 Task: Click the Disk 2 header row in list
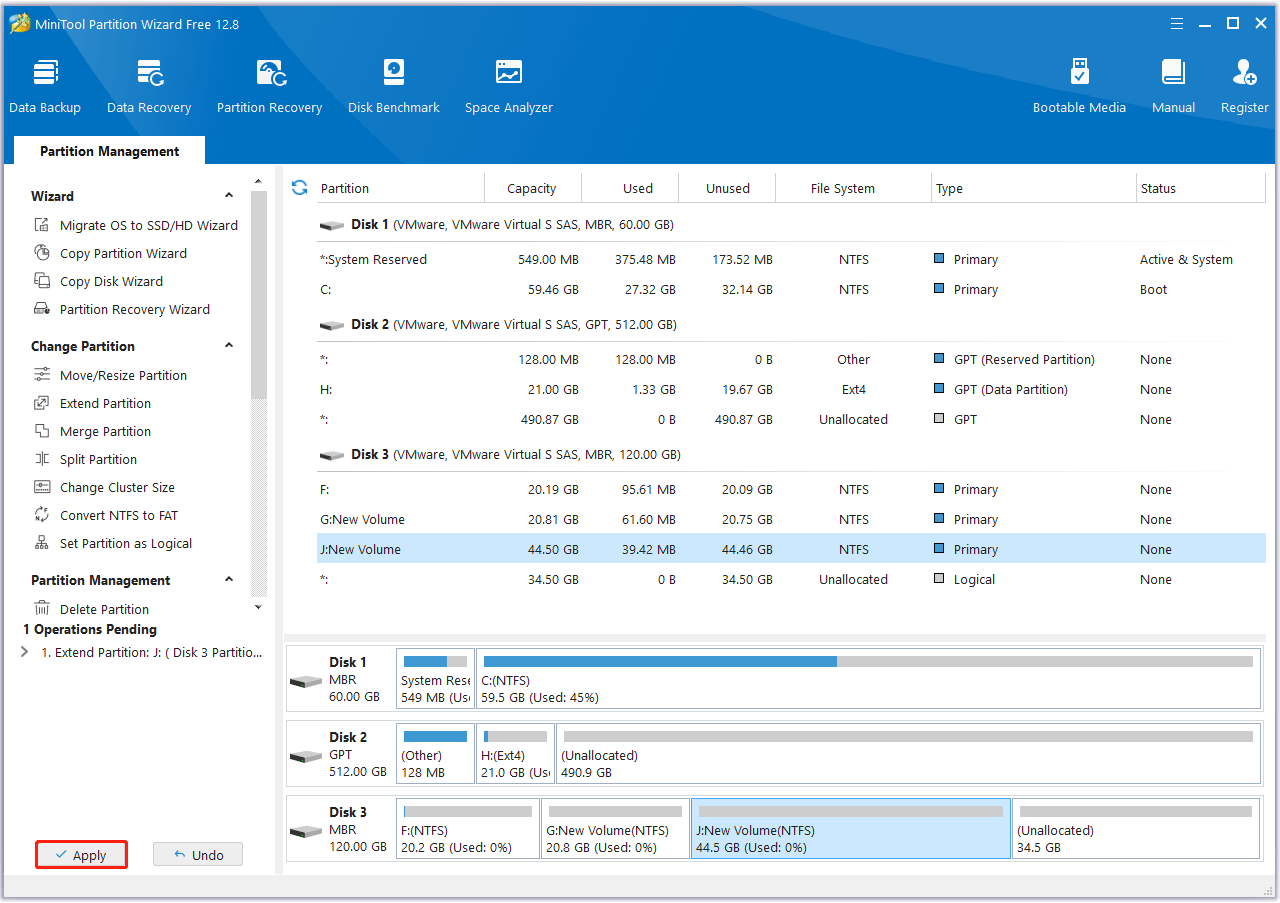point(791,325)
